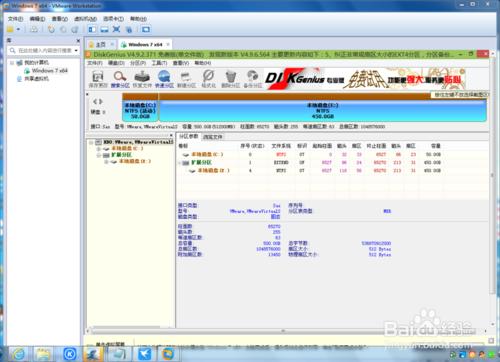Click Capacity (容量) column header
The height and width of the screenshot is (362, 500).
[435, 146]
